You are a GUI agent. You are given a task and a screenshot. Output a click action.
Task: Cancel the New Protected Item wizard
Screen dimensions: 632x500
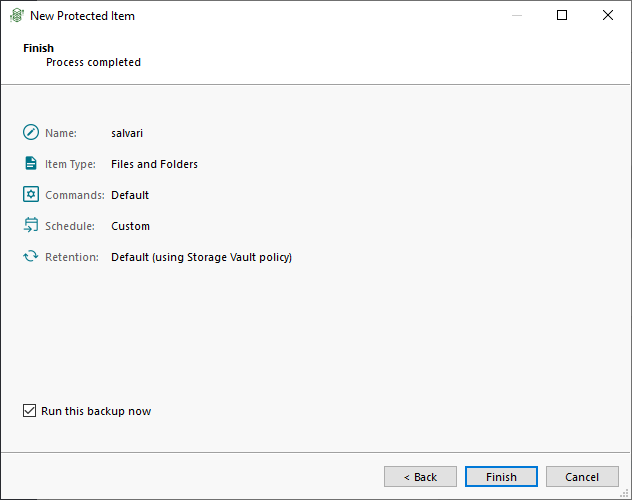[582, 477]
